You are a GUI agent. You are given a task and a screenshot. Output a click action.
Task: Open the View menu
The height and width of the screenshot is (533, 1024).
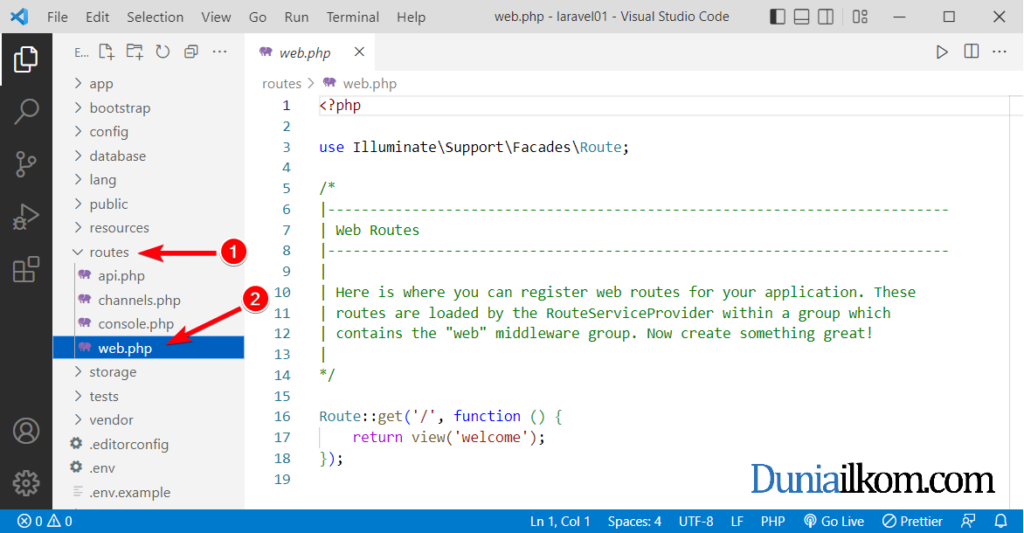(216, 17)
